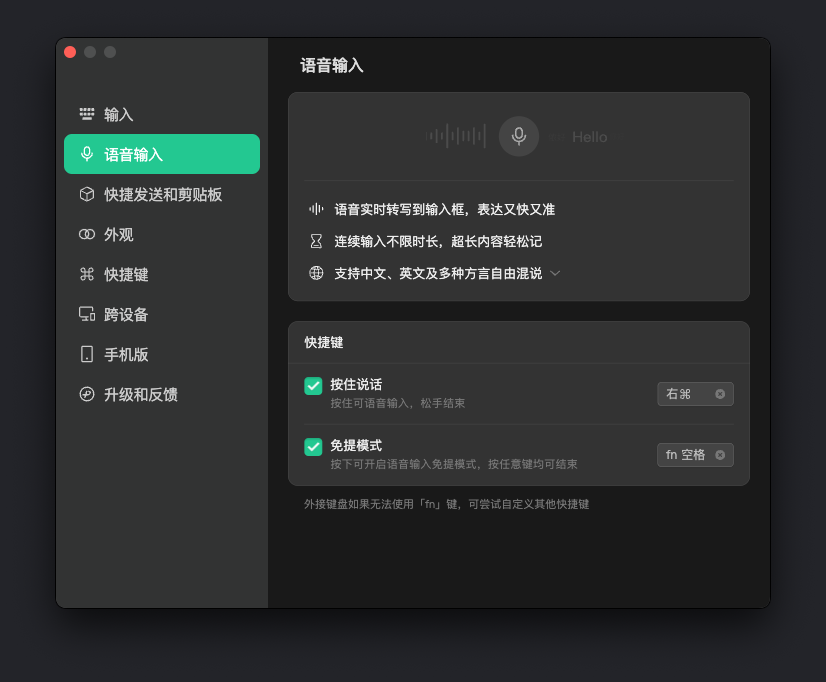Click the phone icon for 手机版

coord(87,354)
